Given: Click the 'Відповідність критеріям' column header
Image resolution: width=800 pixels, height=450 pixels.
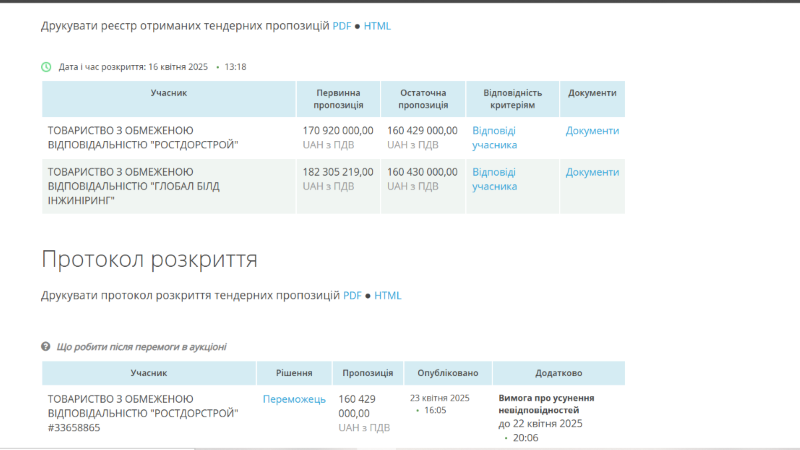Looking at the screenshot, I should coord(511,98).
